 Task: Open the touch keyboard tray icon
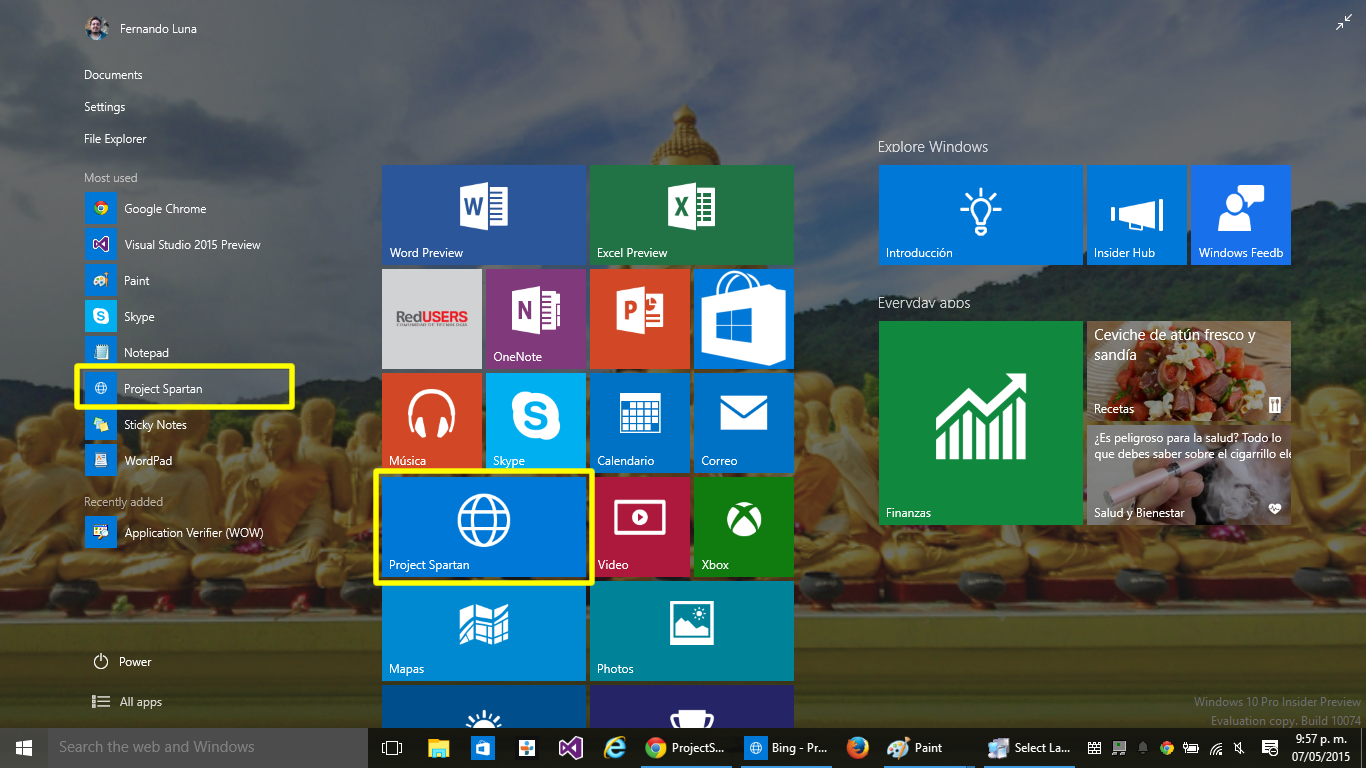click(1095, 747)
